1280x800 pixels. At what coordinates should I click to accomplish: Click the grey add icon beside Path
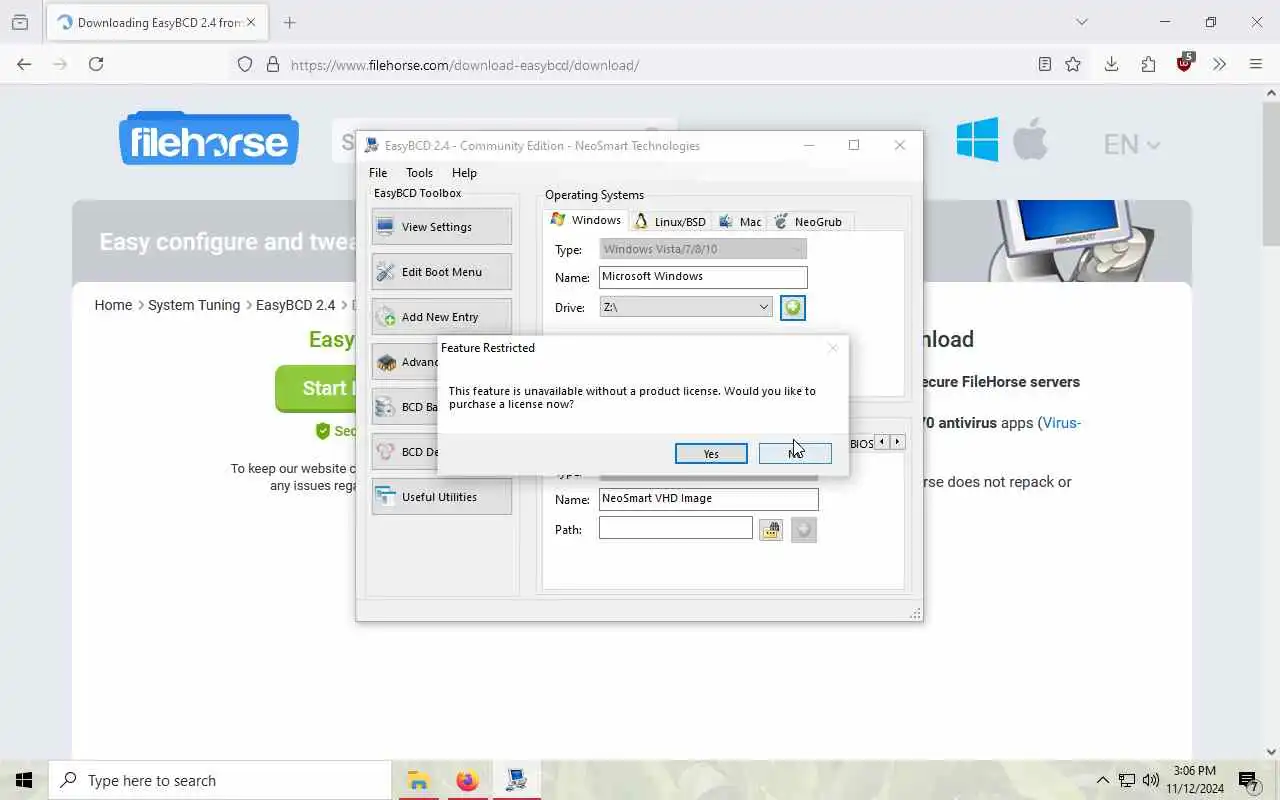tap(804, 530)
